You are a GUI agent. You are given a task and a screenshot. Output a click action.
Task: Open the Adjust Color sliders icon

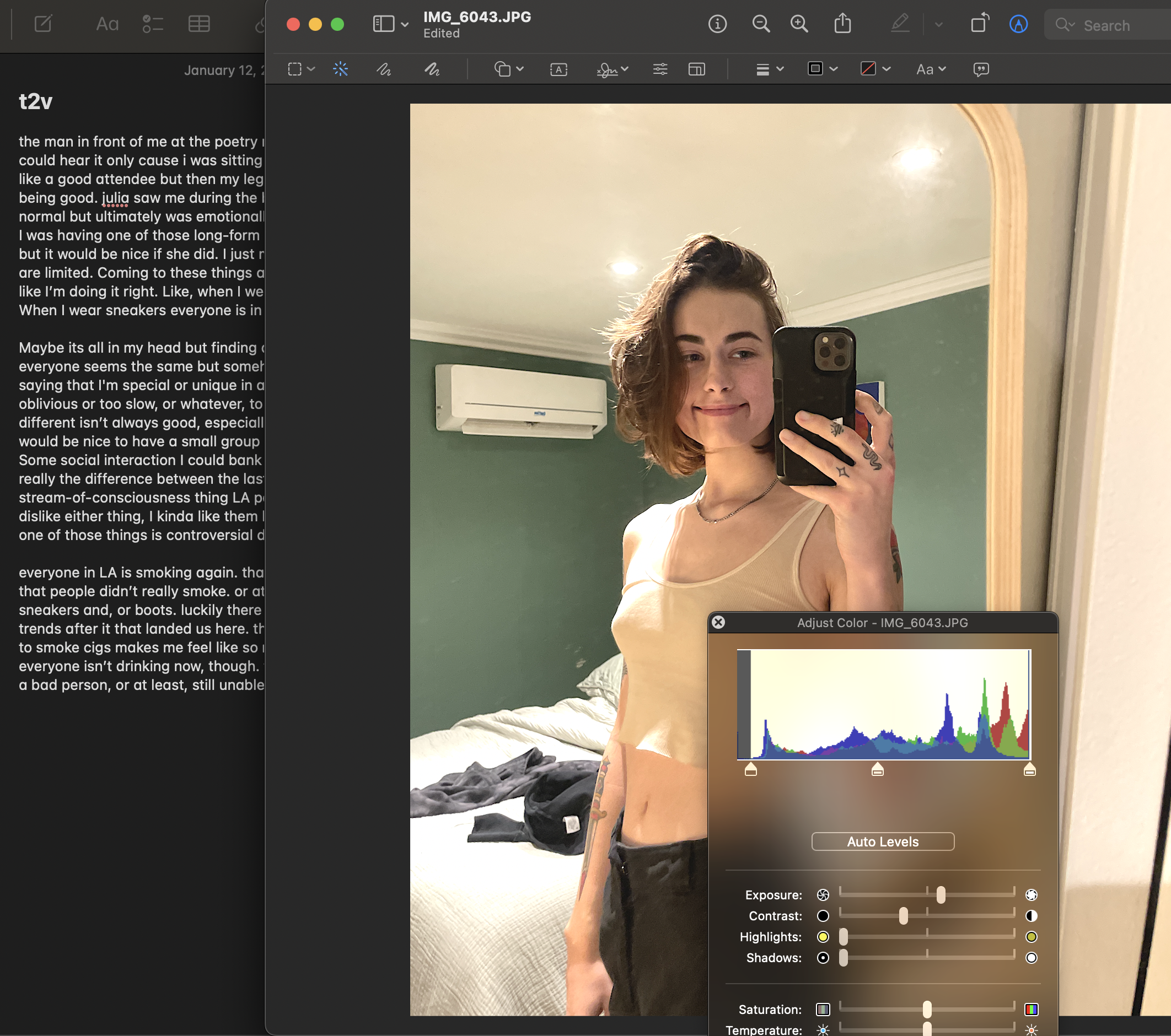660,69
